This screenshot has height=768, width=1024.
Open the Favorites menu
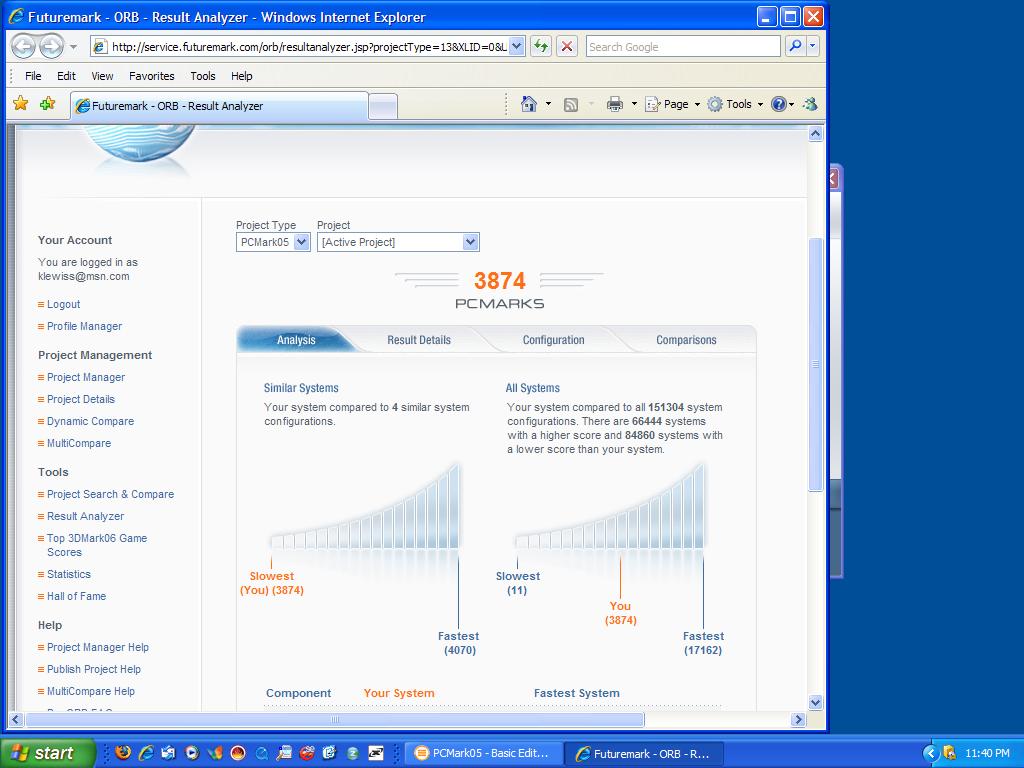(152, 76)
